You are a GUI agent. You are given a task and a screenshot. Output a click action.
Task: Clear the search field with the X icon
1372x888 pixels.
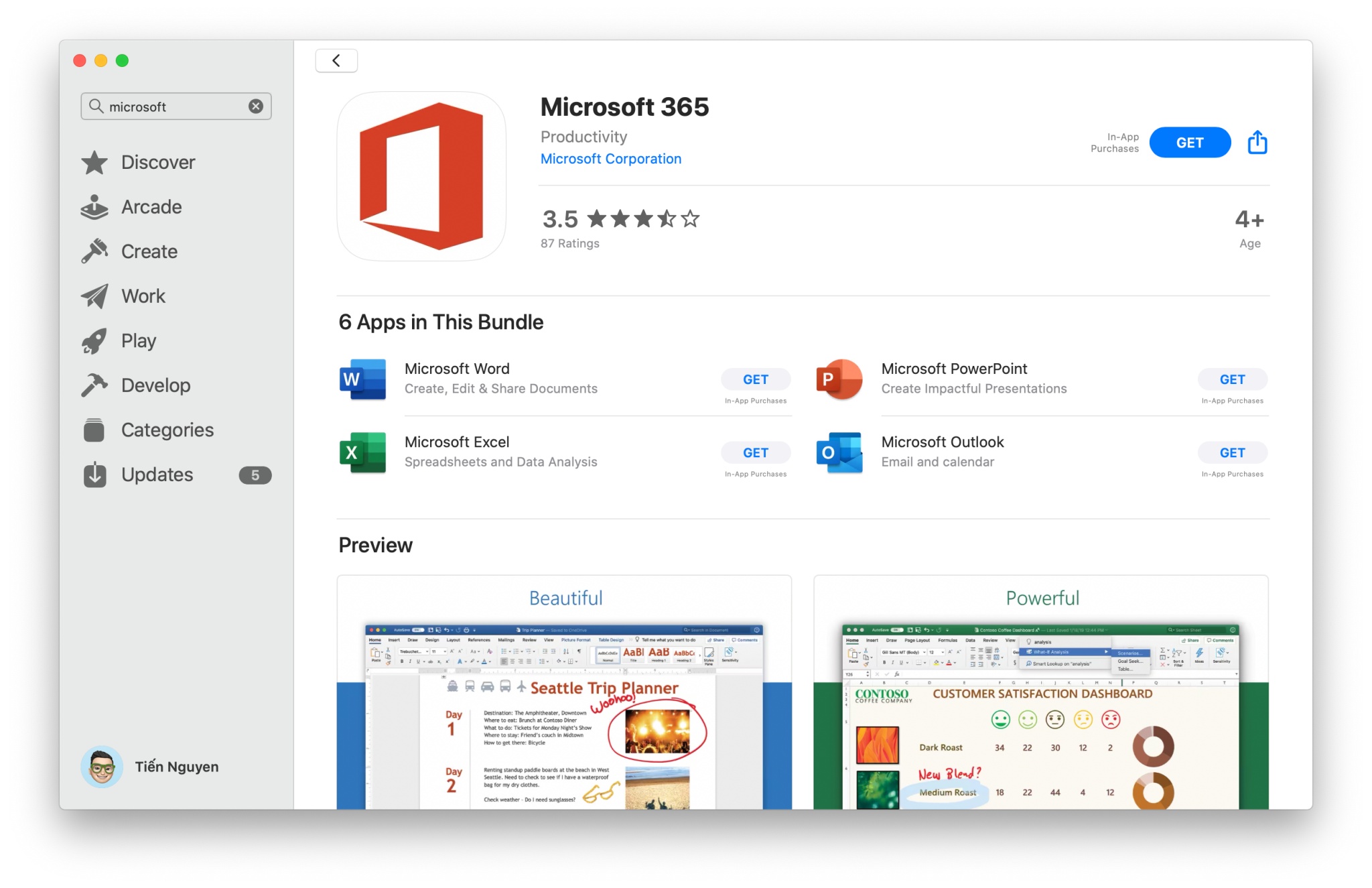[256, 107]
